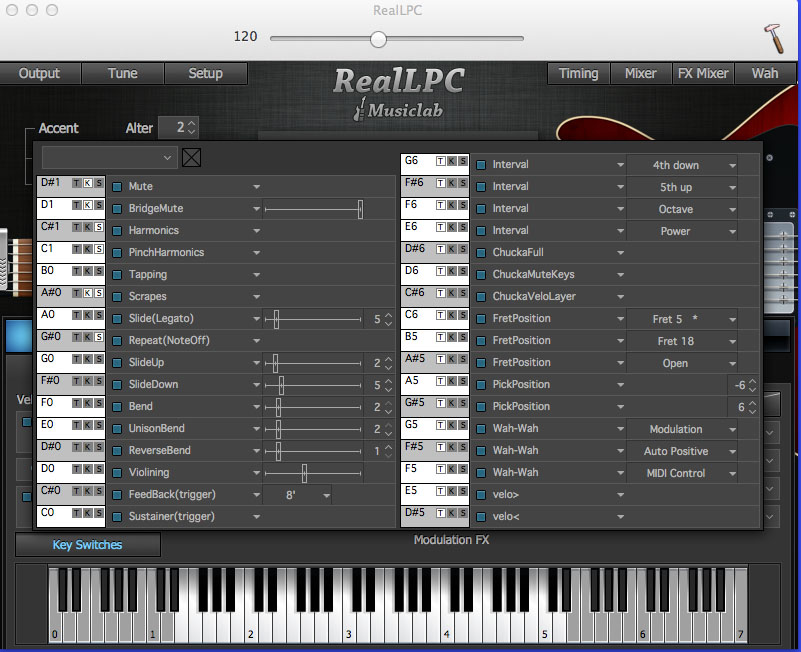This screenshot has height=652, width=801.
Task: Toggle the ChuckaFull checkbox
Action: [481, 252]
